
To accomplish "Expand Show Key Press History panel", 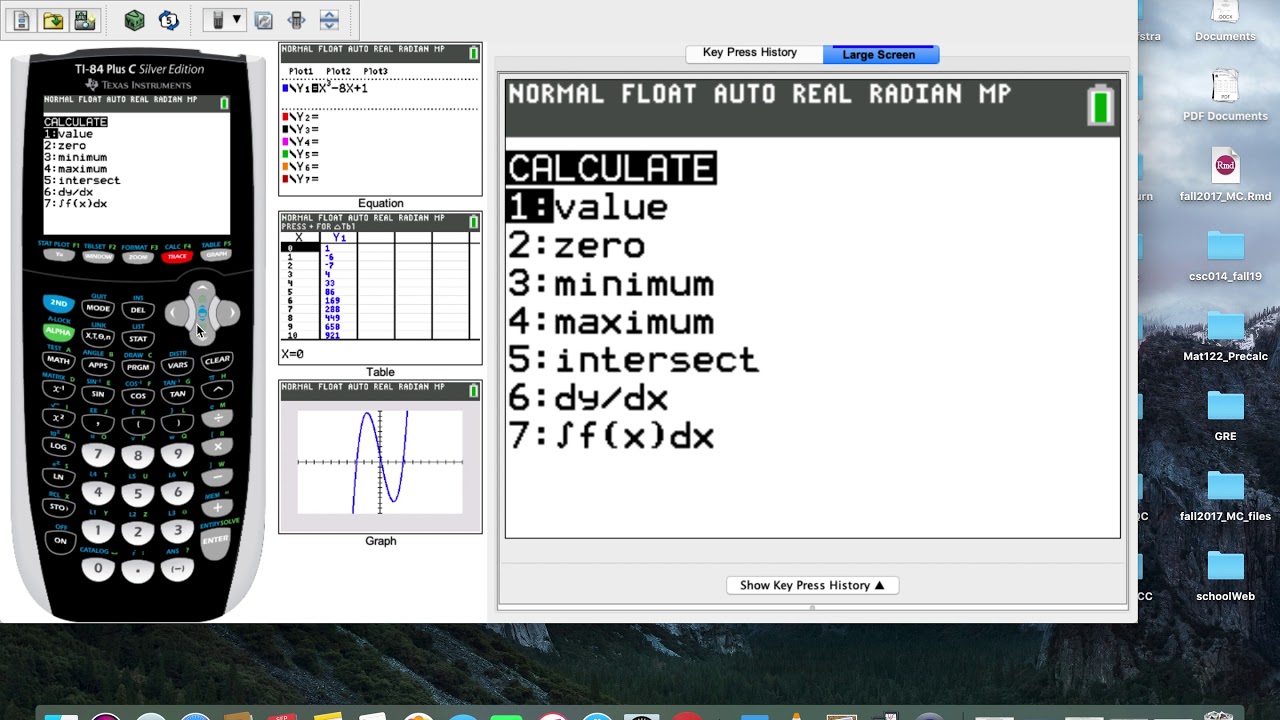I will click(812, 585).
